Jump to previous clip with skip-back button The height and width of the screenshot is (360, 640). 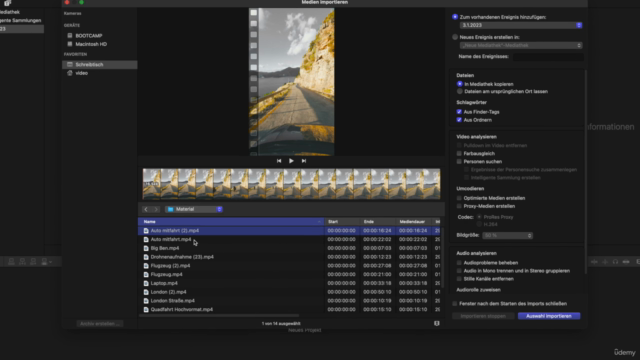click(x=279, y=161)
